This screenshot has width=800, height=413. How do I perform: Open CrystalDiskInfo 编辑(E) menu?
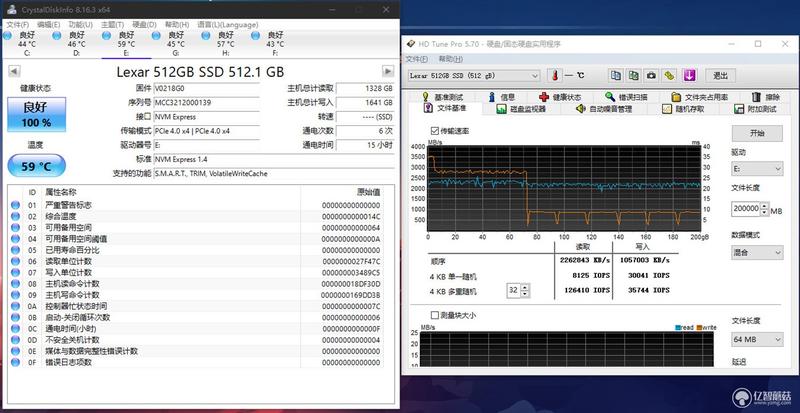point(48,25)
